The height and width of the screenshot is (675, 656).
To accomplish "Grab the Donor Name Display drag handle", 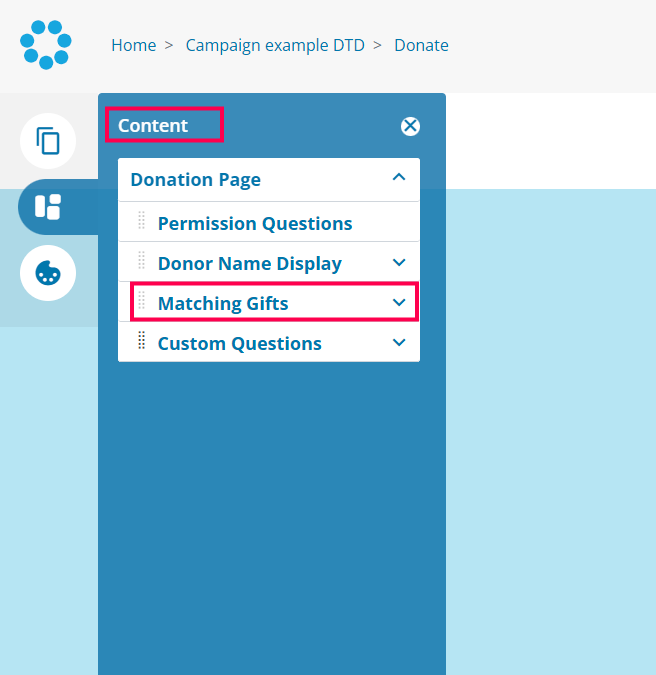I will click(141, 263).
